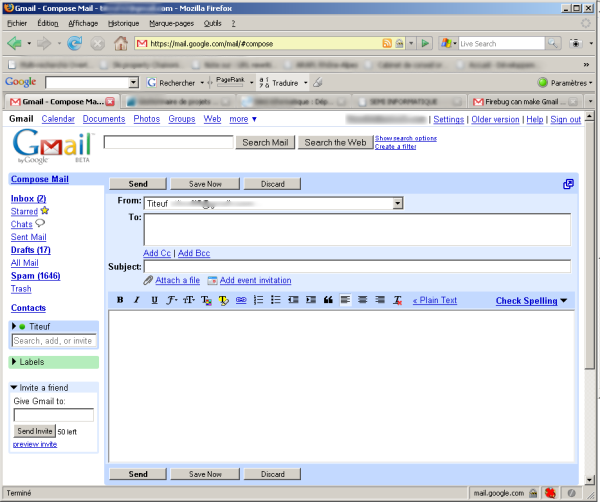Image resolution: width=600 pixels, height=502 pixels.
Task: Open the Spam (1646) folder
Action: point(36,276)
